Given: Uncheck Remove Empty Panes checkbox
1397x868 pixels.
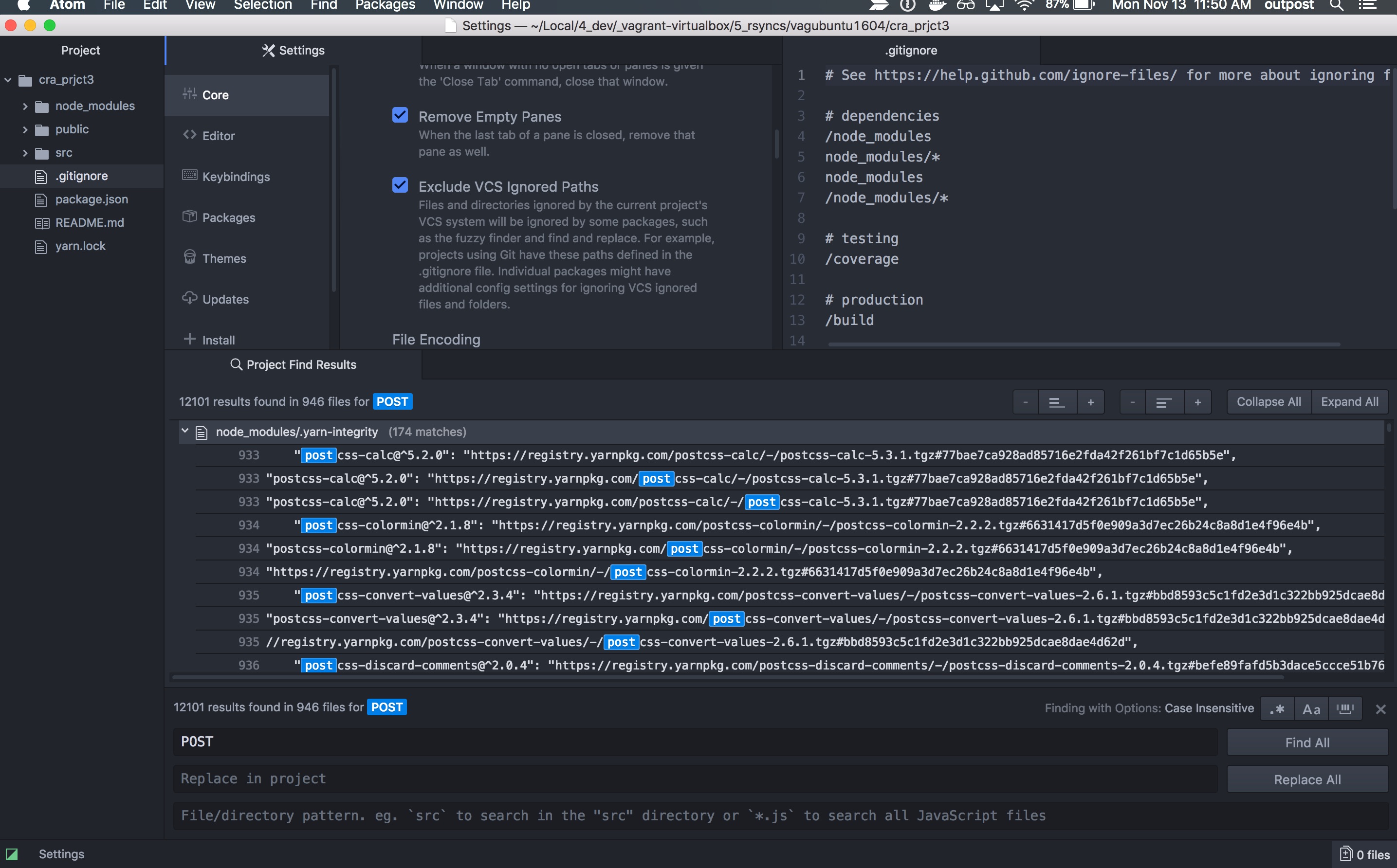Looking at the screenshot, I should pos(400,115).
